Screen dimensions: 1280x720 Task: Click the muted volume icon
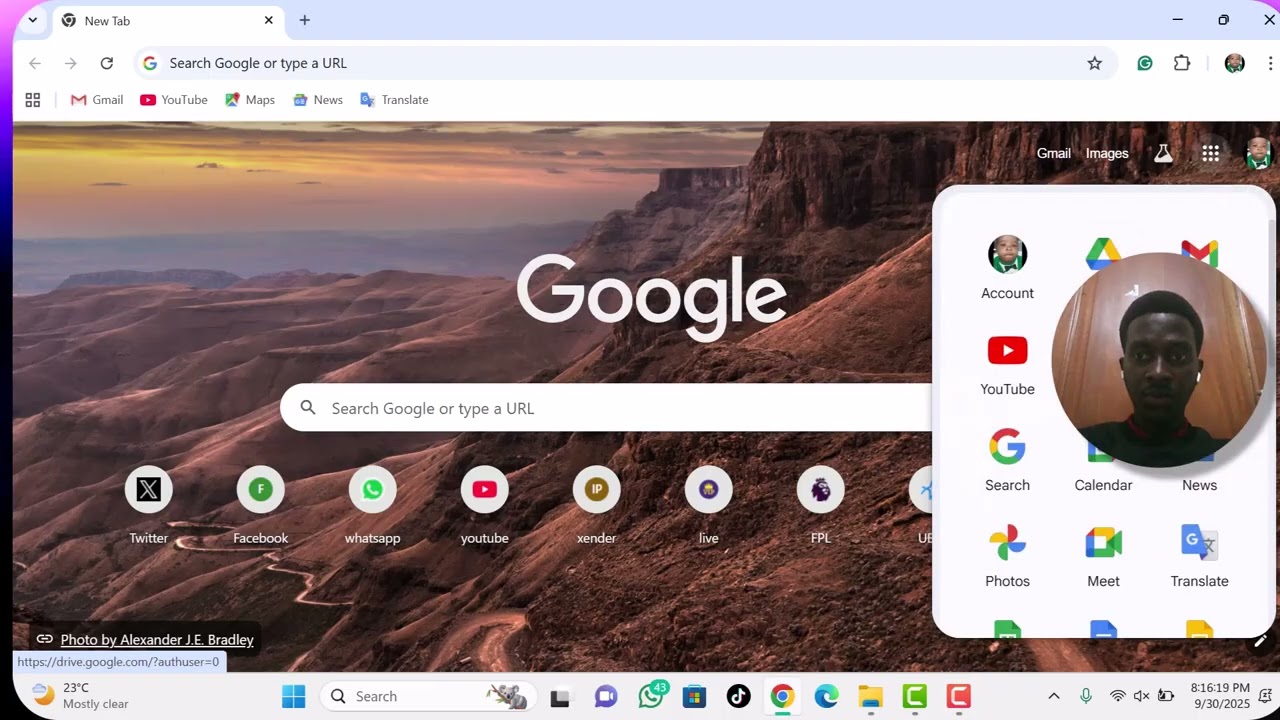(1142, 696)
